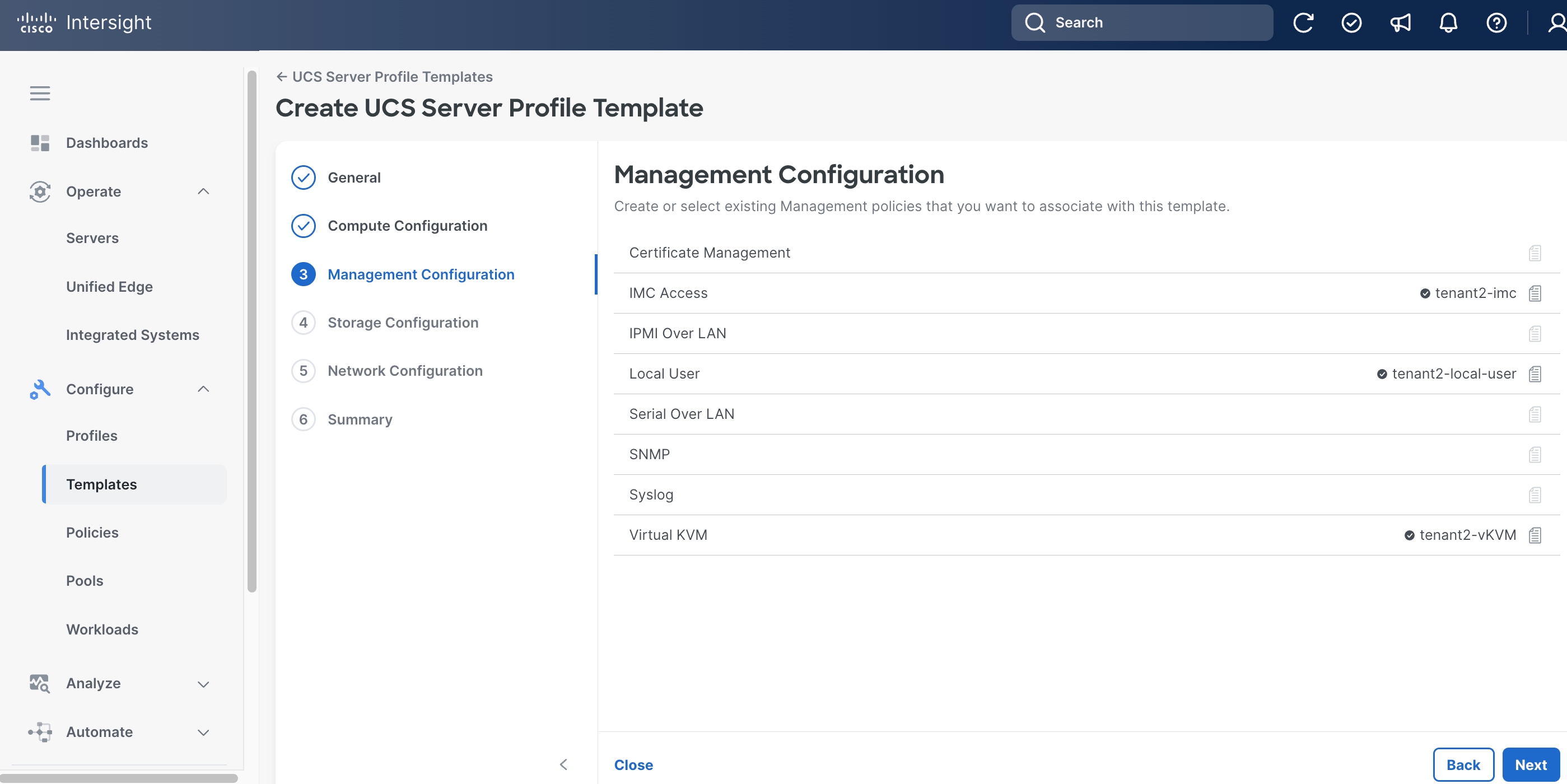The image size is (1567, 784).
Task: Click the refresh icon in the header
Action: pyautogui.click(x=1303, y=22)
